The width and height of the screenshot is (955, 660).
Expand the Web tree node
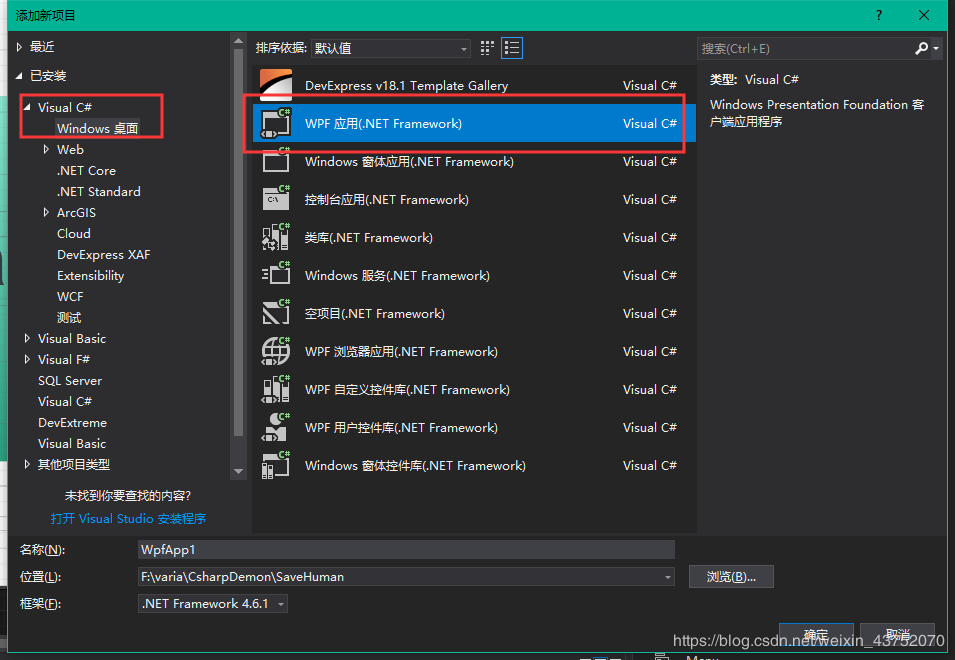click(x=46, y=149)
